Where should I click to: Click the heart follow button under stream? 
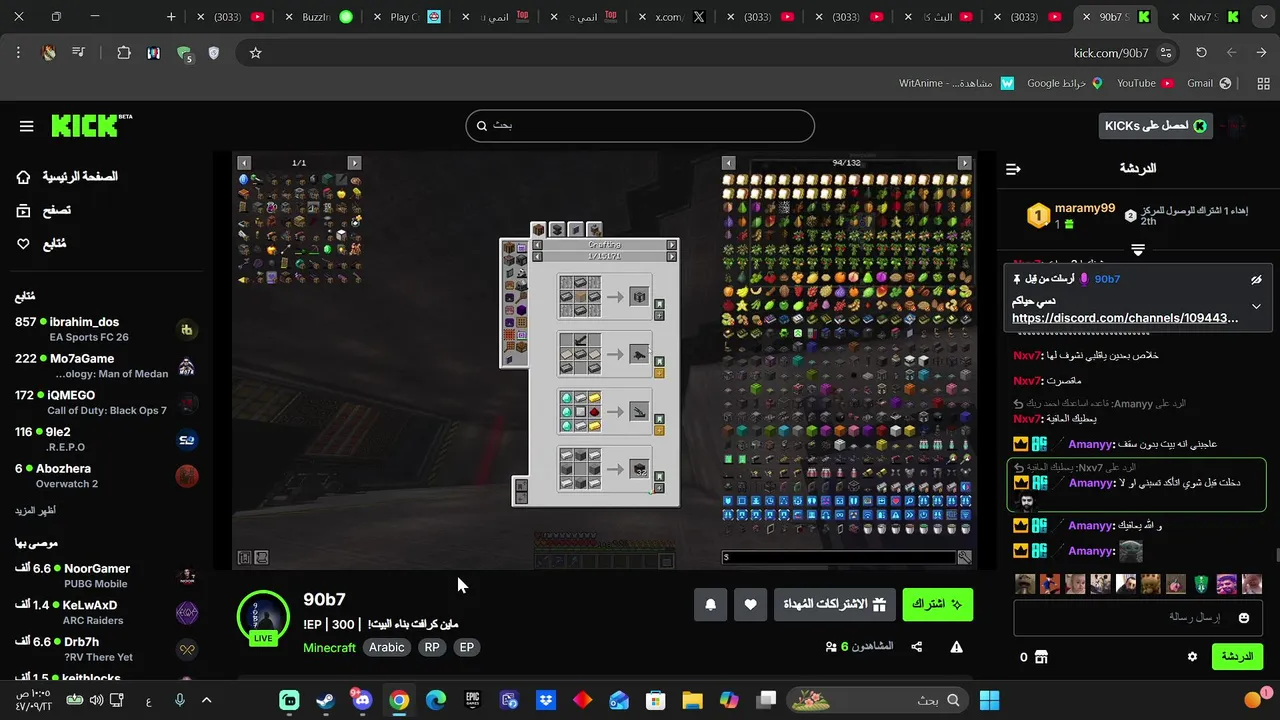(750, 604)
